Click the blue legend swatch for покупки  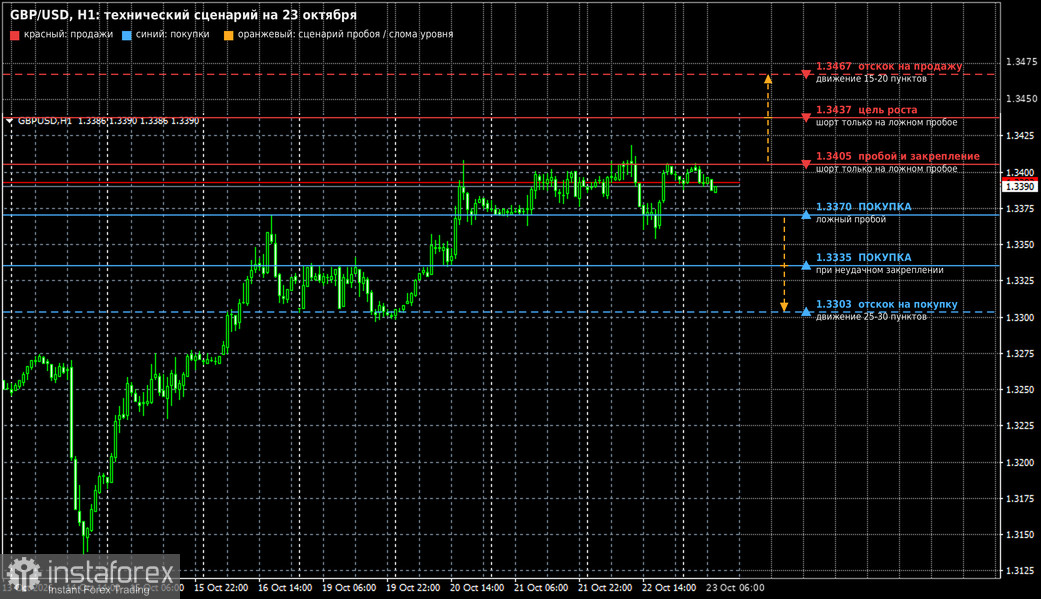127,35
